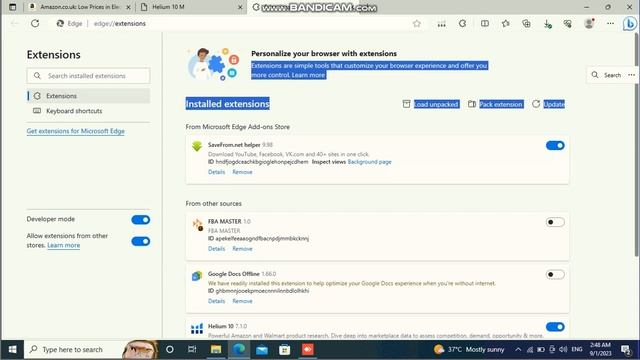Click the Type here to search box
Image resolution: width=640 pixels, height=360 pixels.
click(73, 349)
